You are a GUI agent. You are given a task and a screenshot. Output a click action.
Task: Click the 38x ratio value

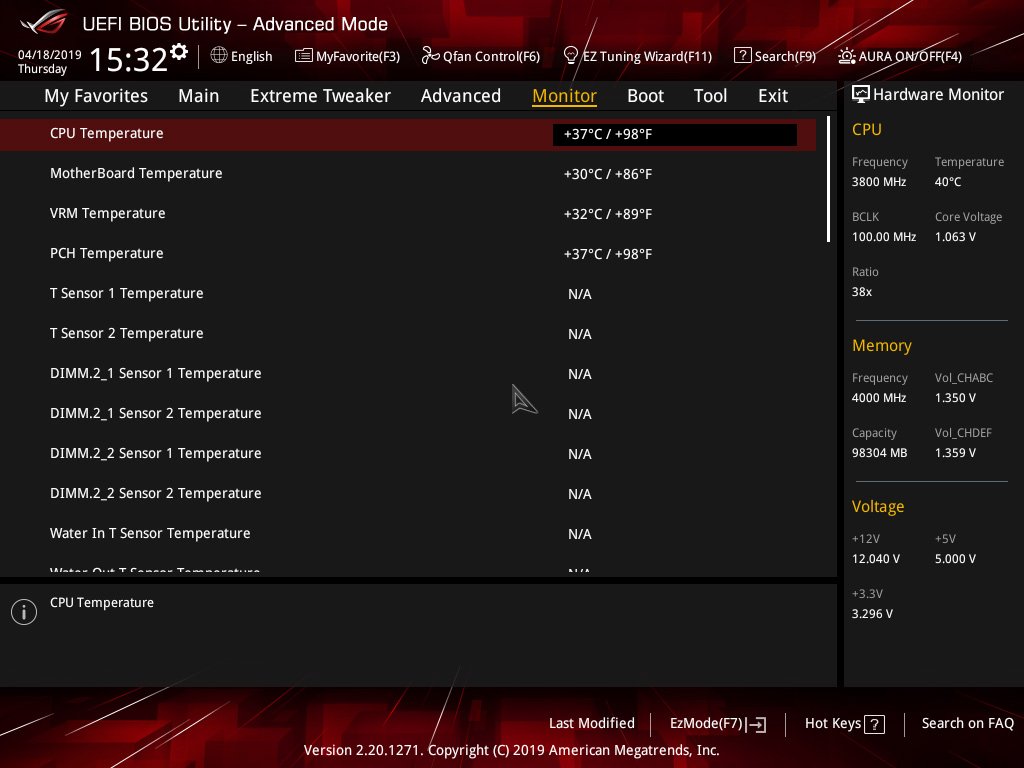tap(862, 292)
